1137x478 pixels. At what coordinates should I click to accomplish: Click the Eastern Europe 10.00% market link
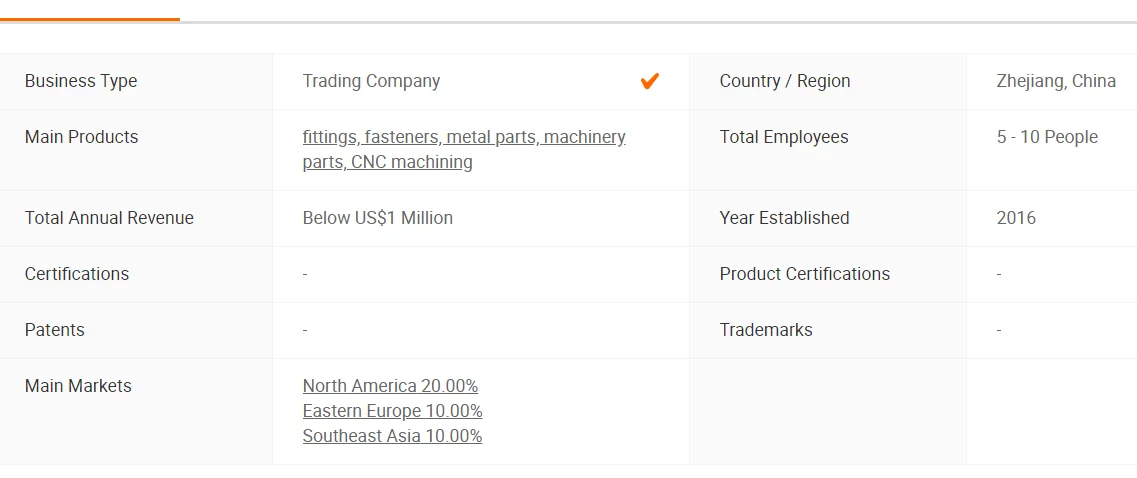(392, 411)
